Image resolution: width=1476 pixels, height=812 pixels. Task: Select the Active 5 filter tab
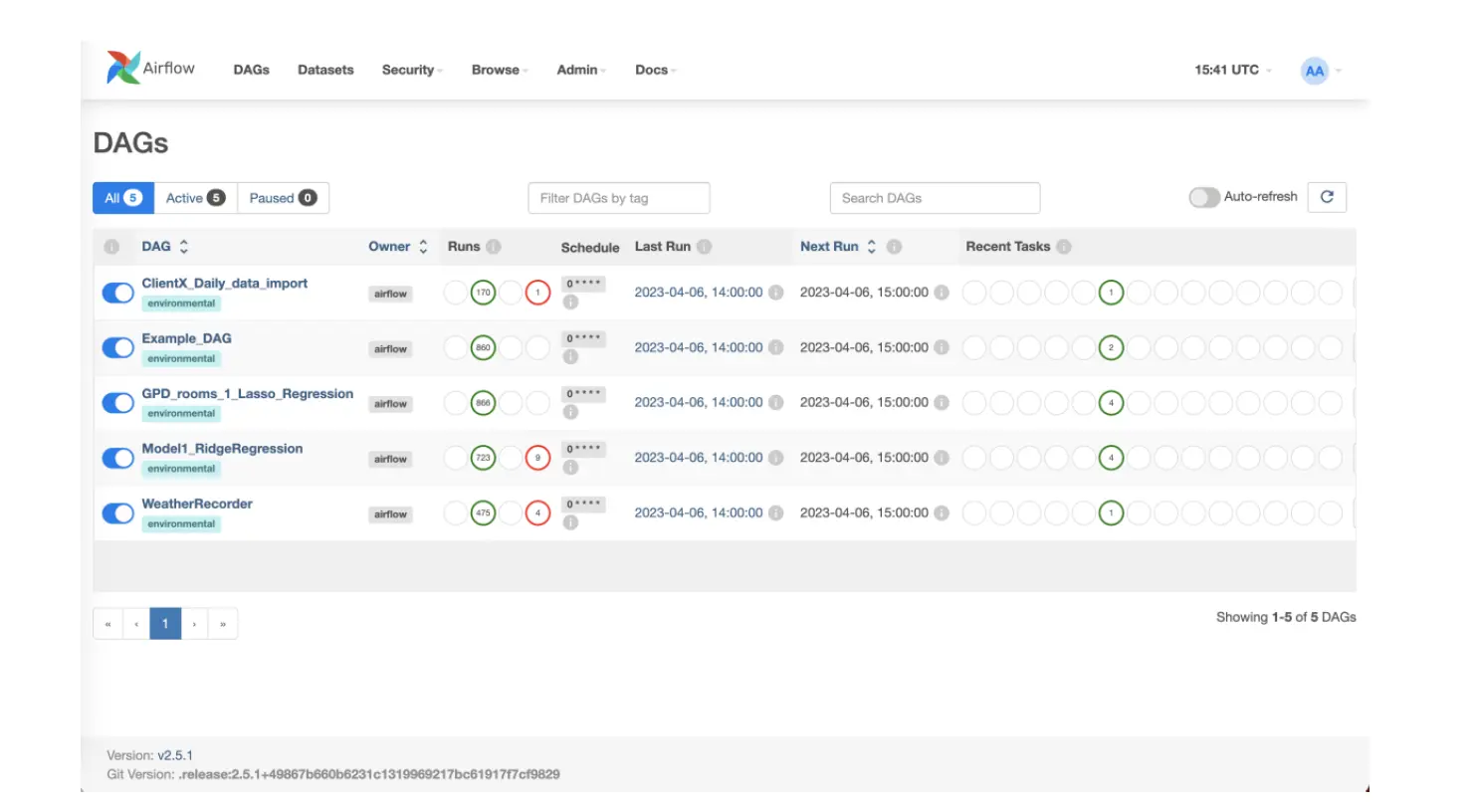(195, 198)
